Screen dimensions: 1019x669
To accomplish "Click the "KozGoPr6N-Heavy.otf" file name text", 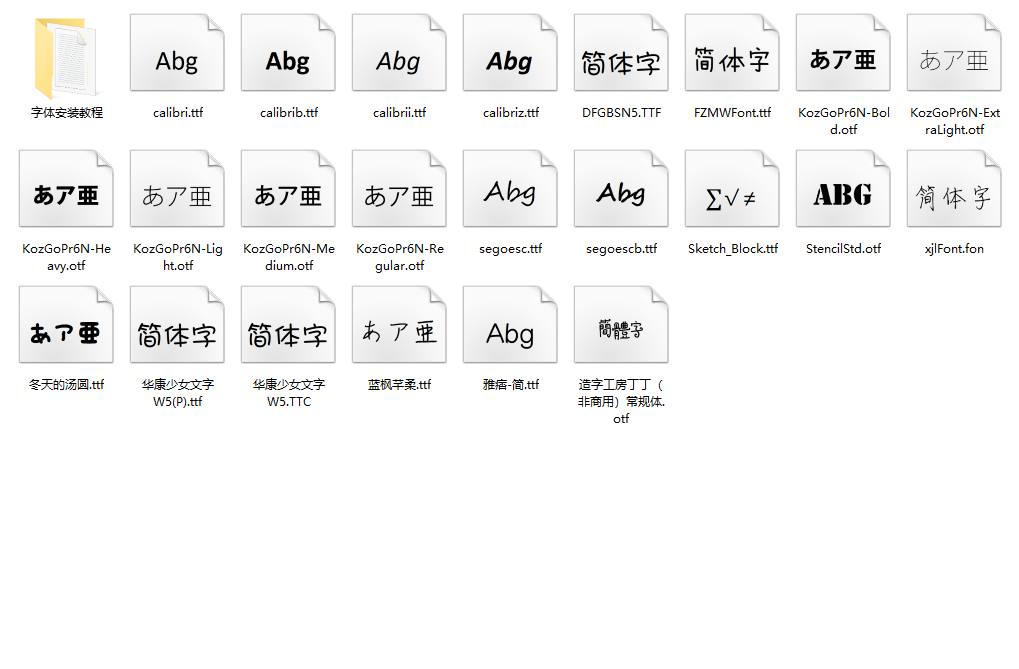I will (x=66, y=257).
